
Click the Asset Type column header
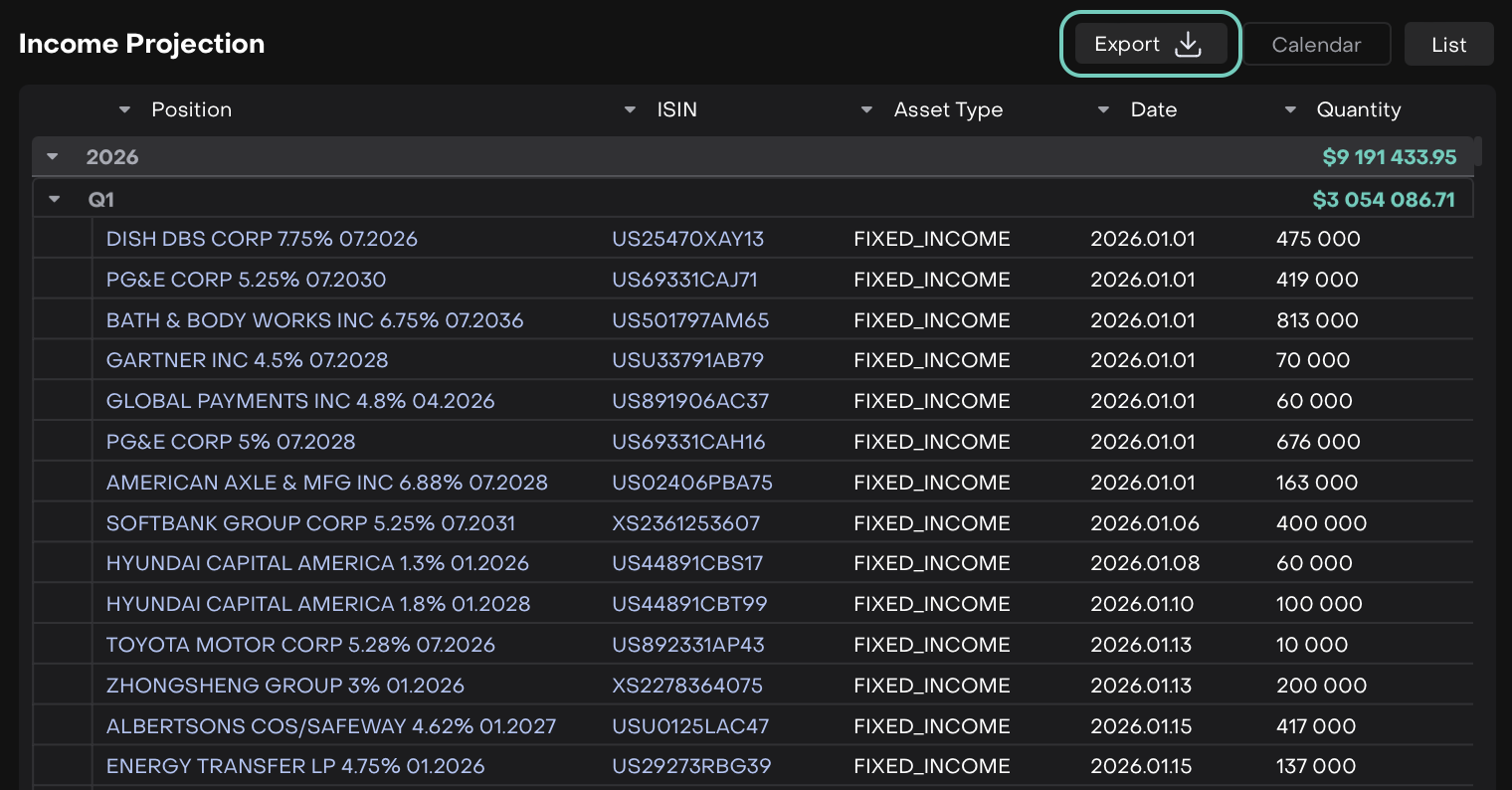tap(948, 110)
